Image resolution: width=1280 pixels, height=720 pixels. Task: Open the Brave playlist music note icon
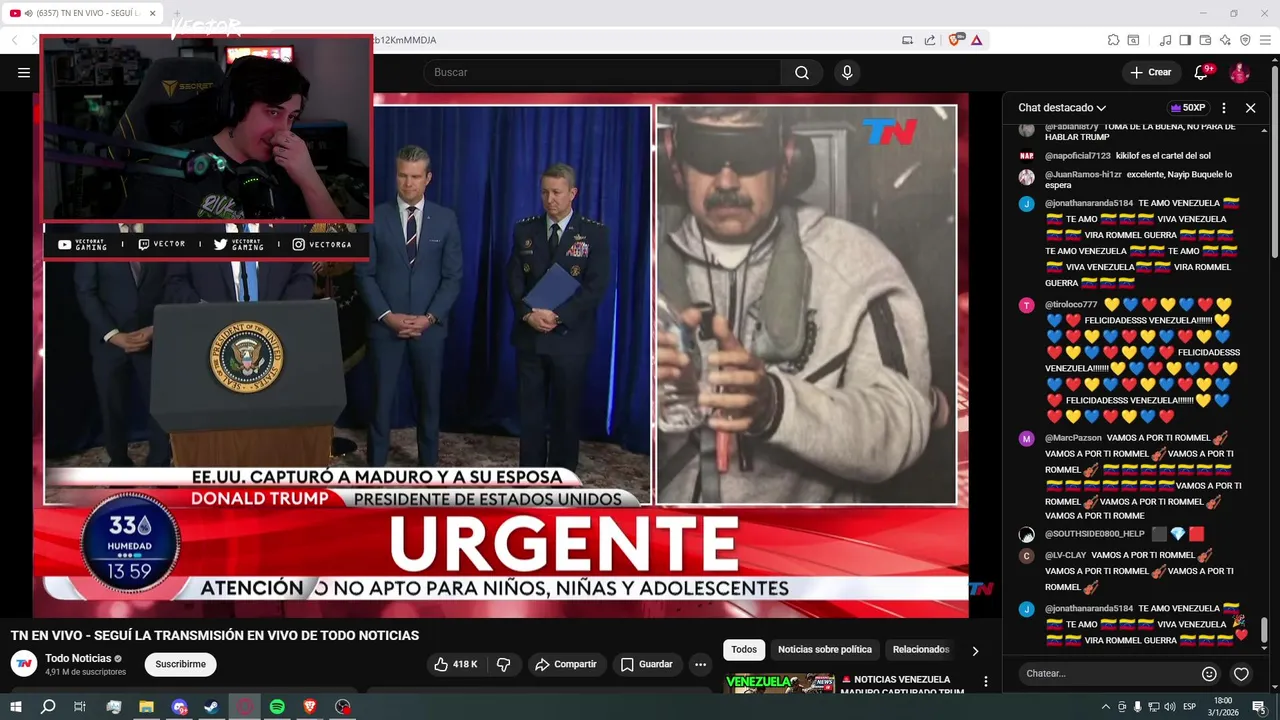[x=1165, y=40]
